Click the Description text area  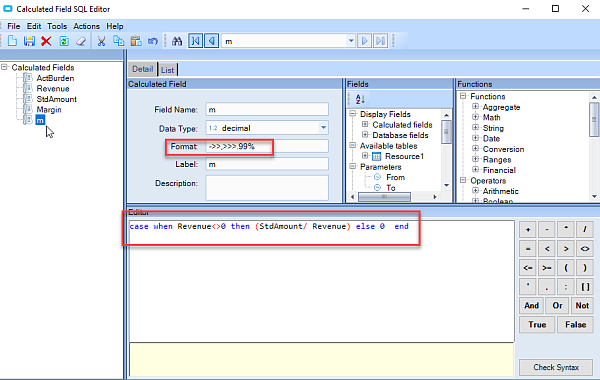pos(267,188)
